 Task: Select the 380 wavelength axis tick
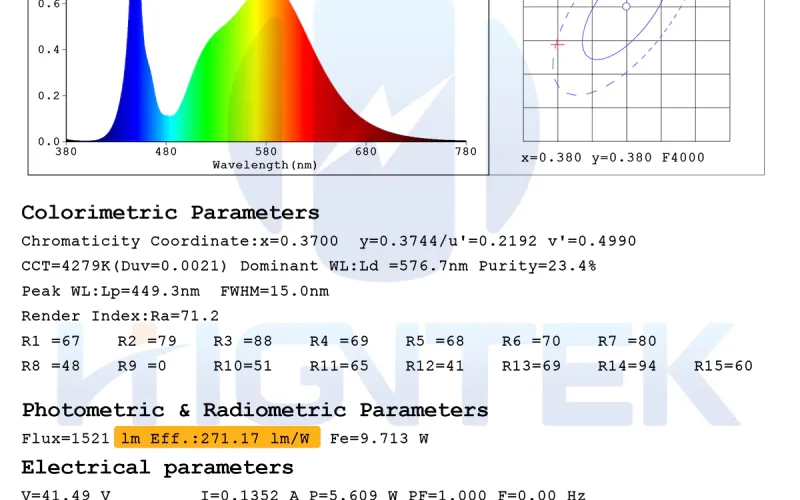[66, 152]
